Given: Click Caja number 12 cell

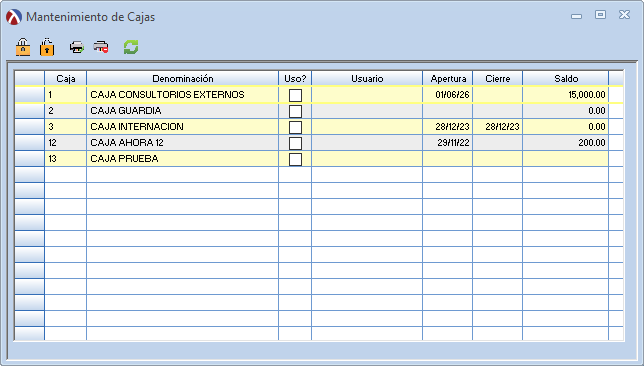Looking at the screenshot, I should click(x=66, y=143).
